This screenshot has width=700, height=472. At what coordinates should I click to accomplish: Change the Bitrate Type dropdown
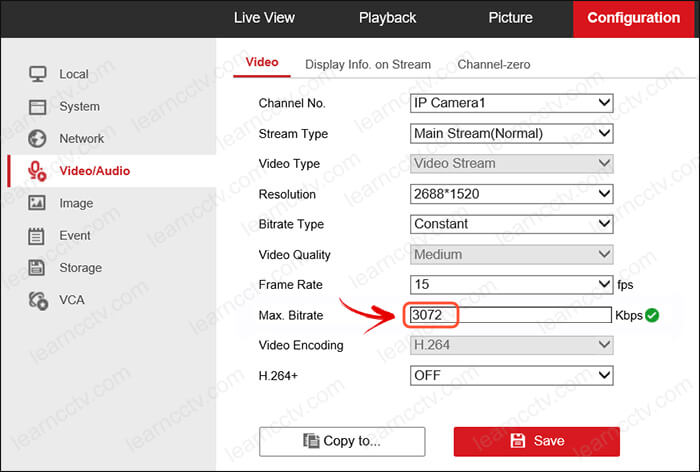point(511,224)
